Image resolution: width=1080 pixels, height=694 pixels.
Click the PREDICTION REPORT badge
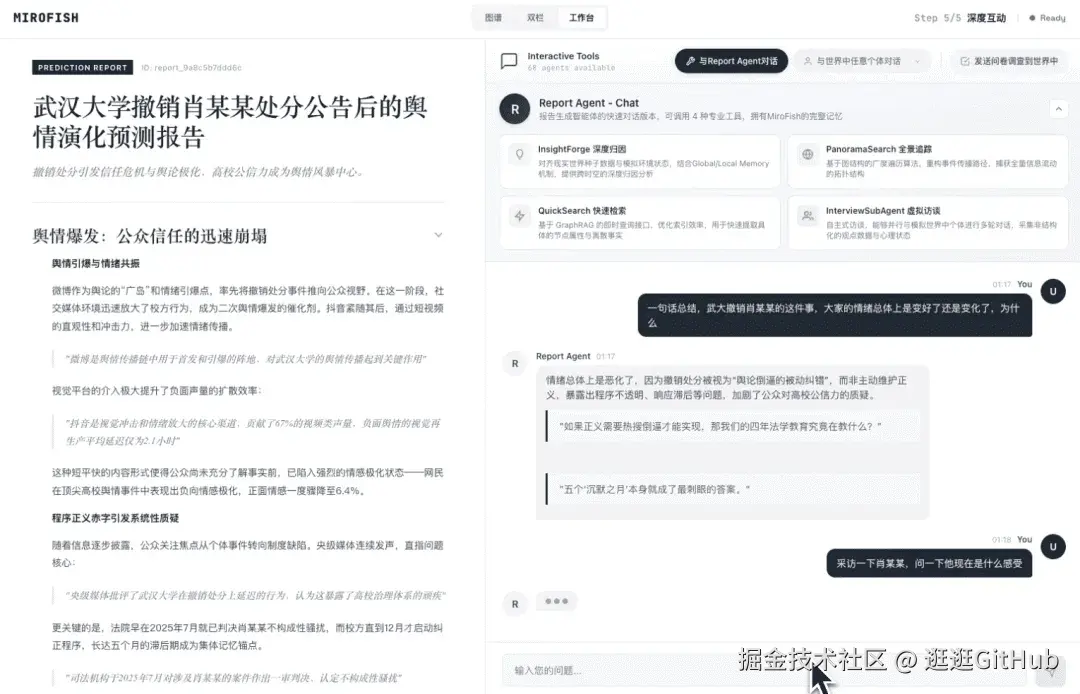[x=82, y=67]
